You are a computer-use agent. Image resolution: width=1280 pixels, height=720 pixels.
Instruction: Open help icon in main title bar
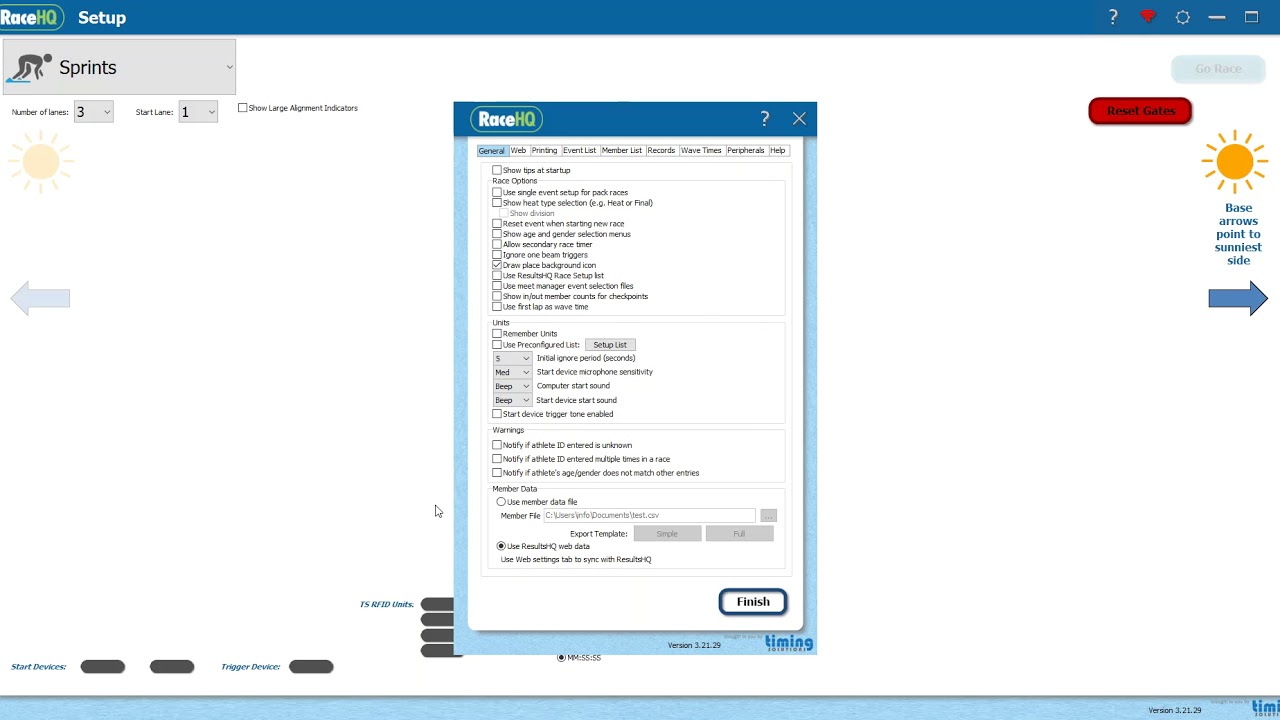click(x=1113, y=17)
